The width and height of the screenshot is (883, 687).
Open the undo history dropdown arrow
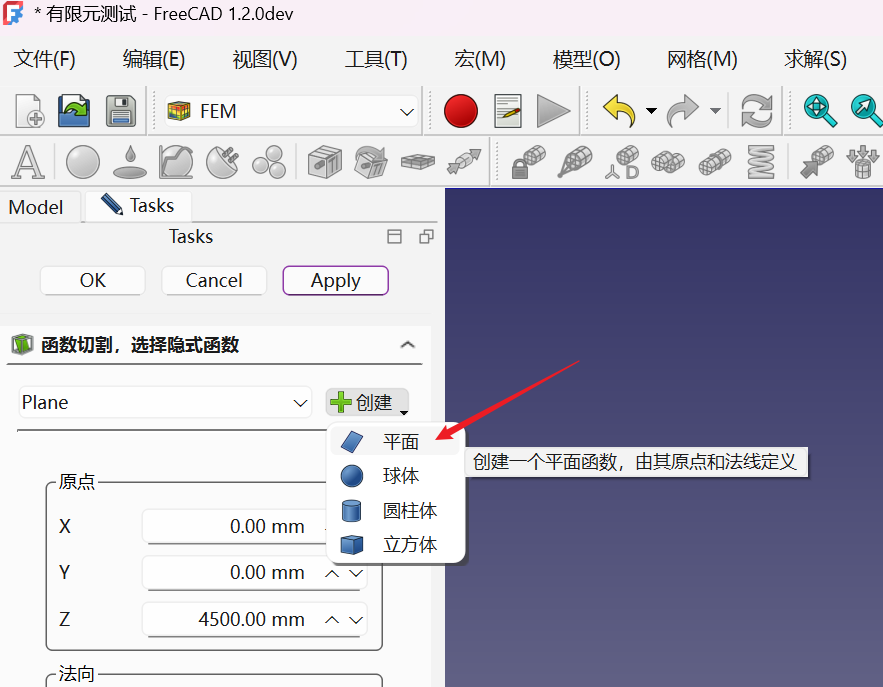[651, 111]
